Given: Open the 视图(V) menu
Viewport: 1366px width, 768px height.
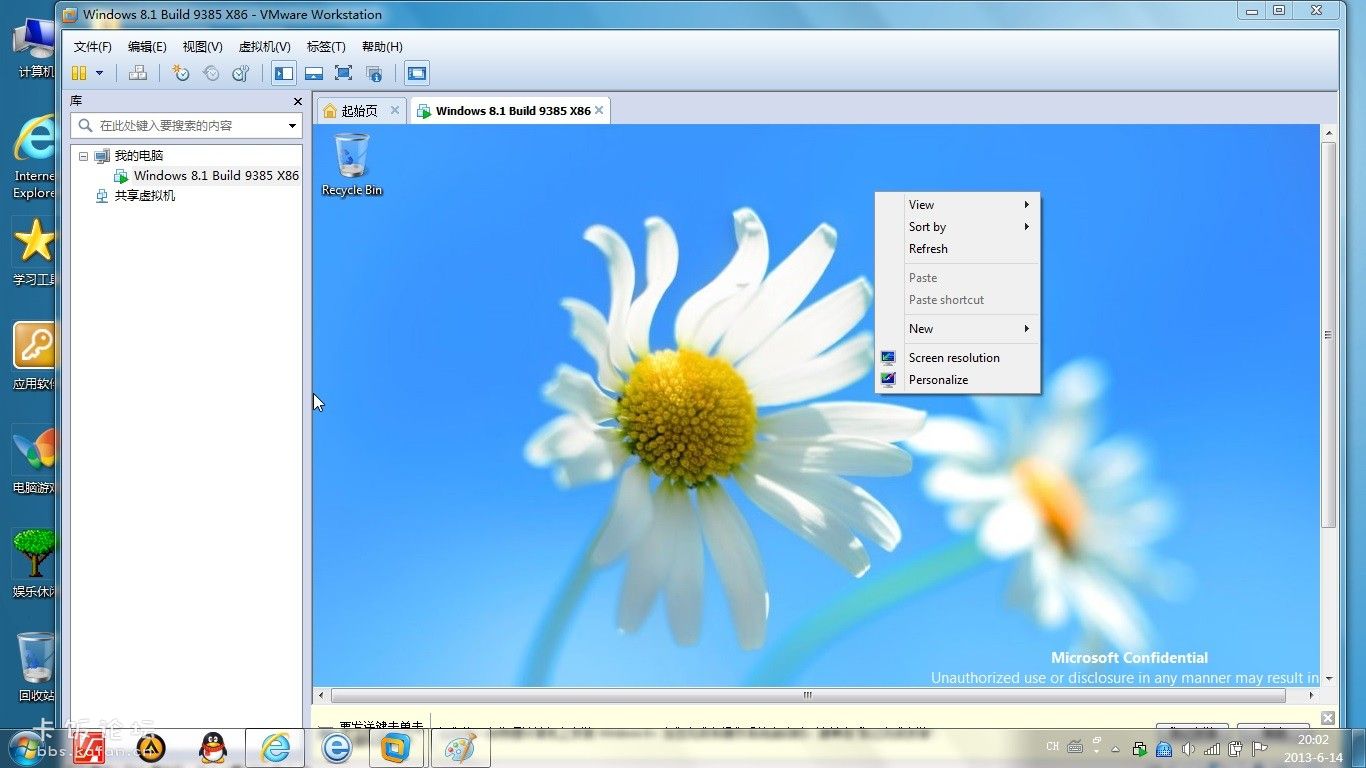Looking at the screenshot, I should [x=202, y=47].
